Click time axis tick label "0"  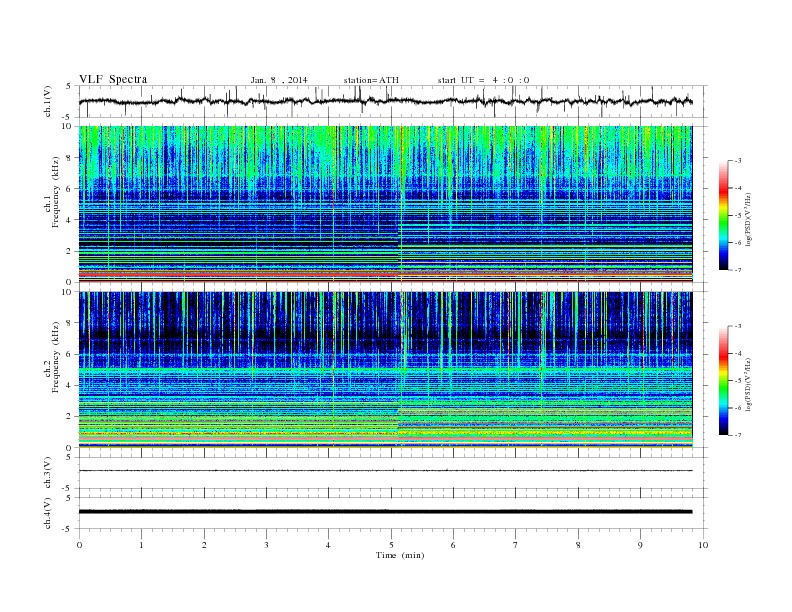[79, 545]
